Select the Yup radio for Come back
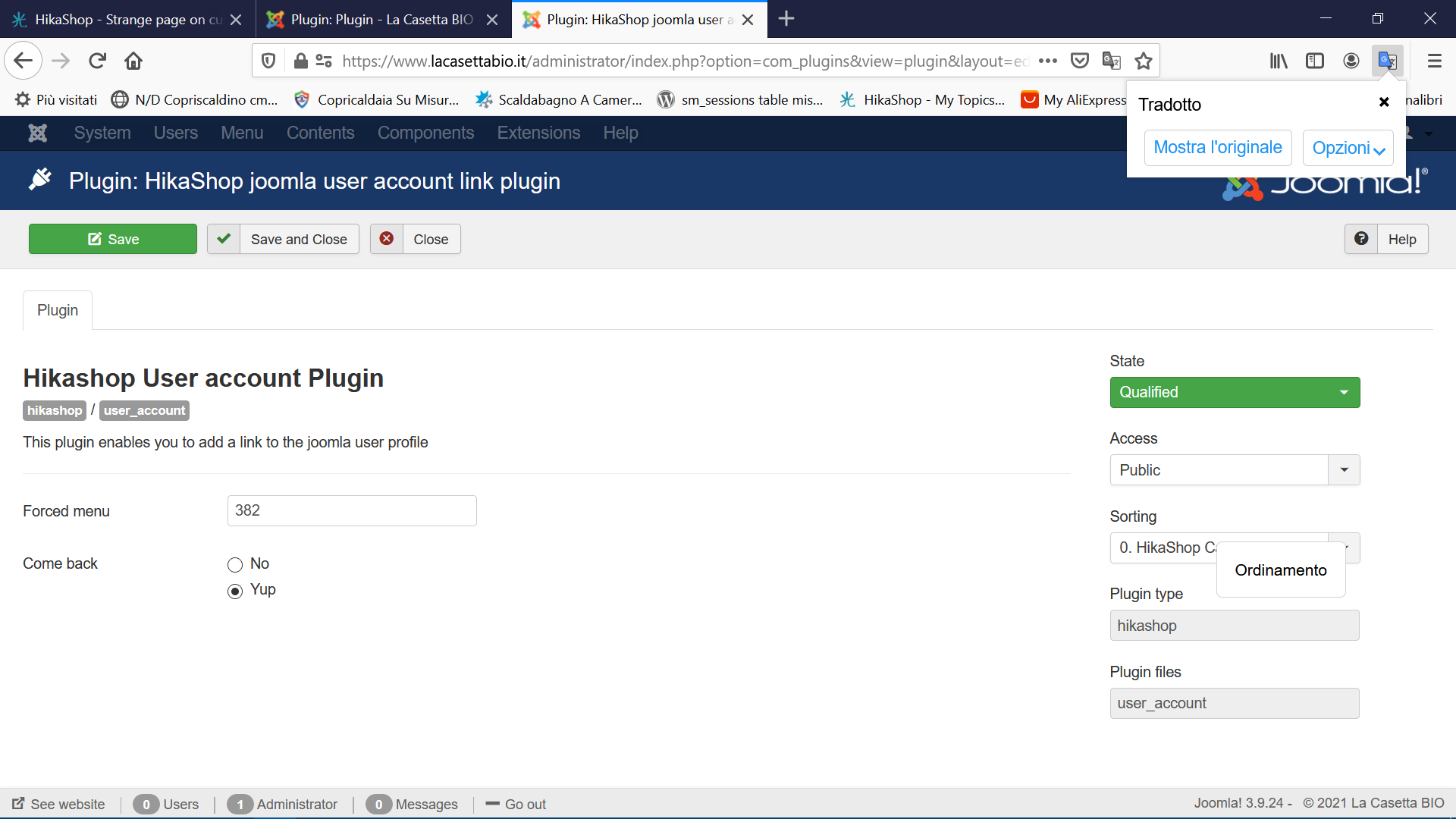 (x=235, y=591)
